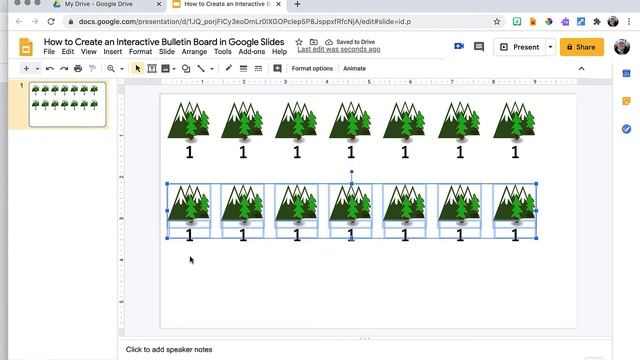Screen dimensions: 640x360
Task: Open the Help menu
Action: click(x=280, y=52)
